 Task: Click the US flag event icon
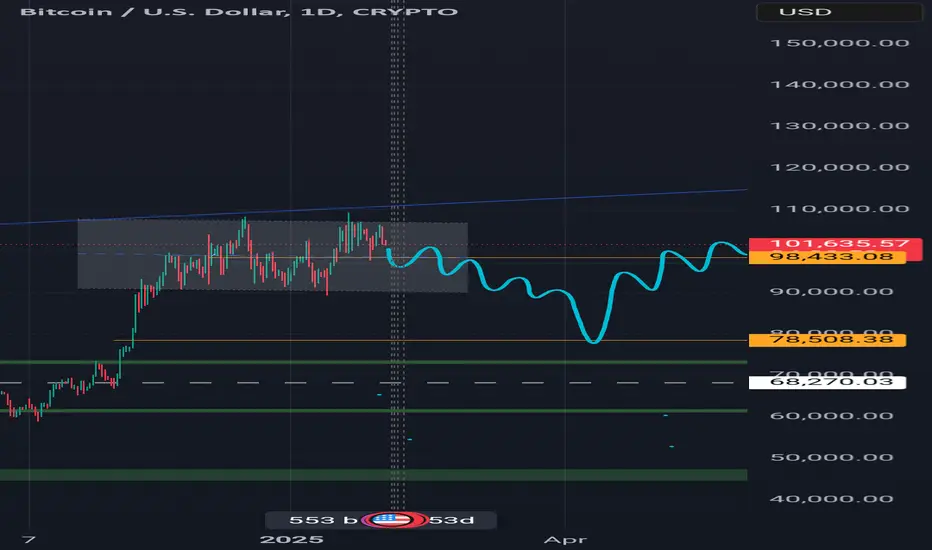pos(392,520)
